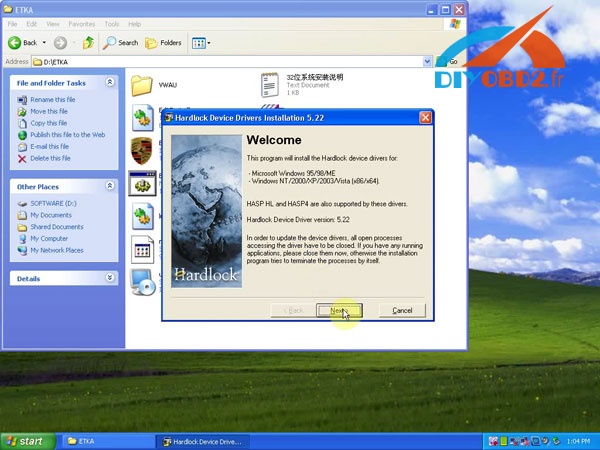This screenshot has height=450, width=600.
Task: Open SOFTWARE (D:) drive link
Action: (47, 204)
